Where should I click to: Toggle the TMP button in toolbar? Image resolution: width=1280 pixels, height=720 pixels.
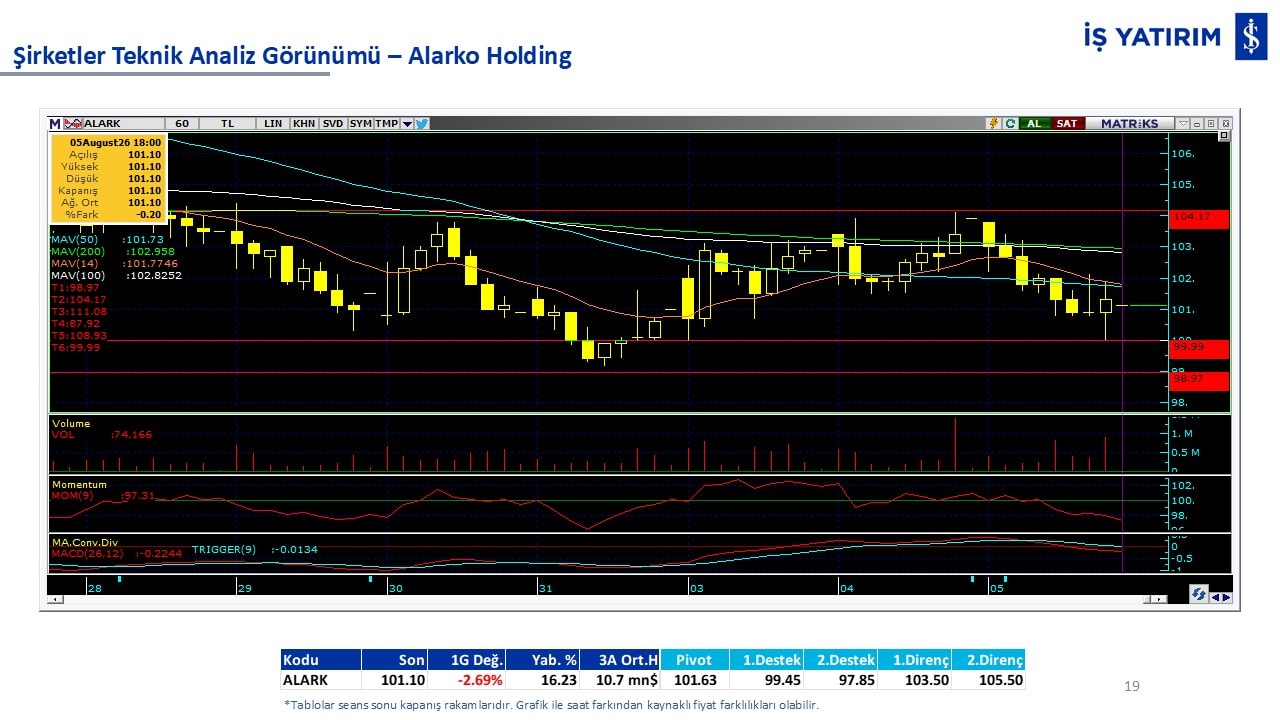click(x=386, y=124)
